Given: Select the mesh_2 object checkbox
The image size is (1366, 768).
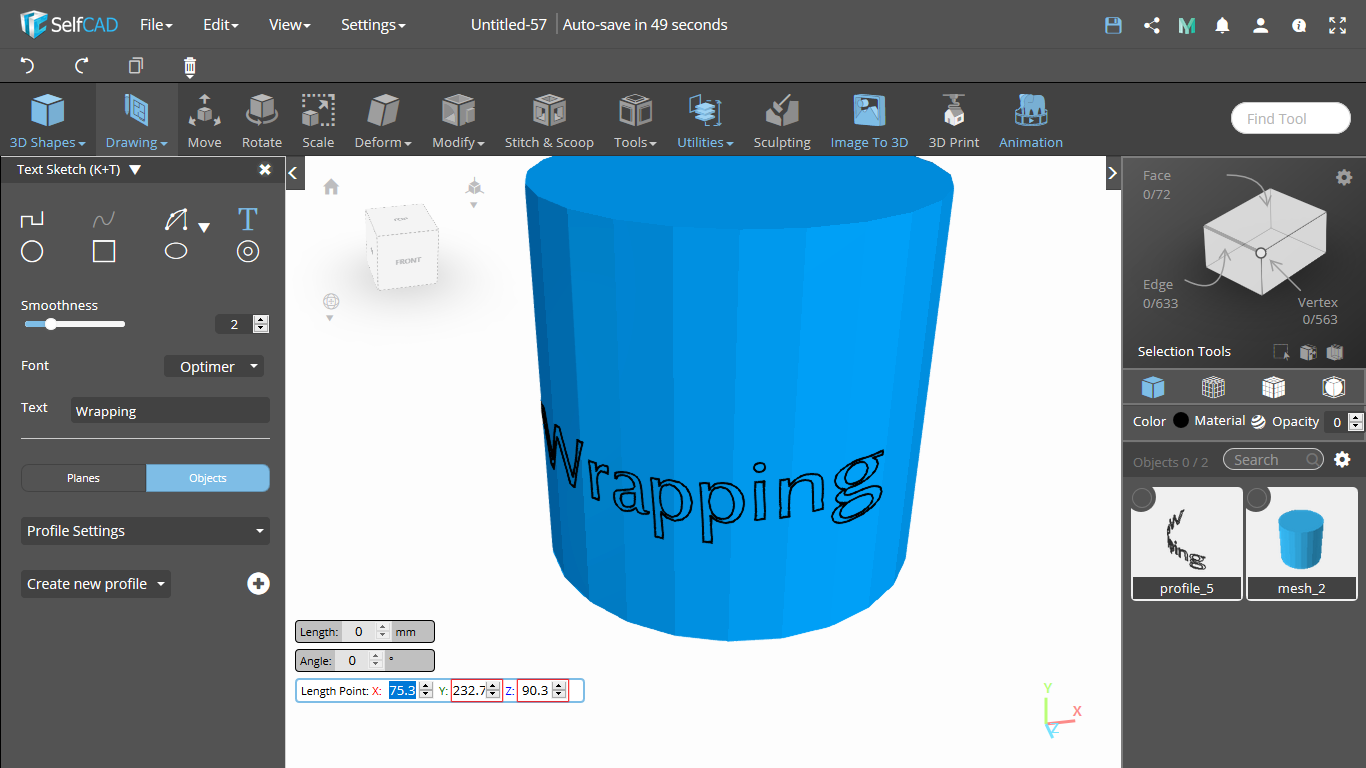Looking at the screenshot, I should coord(1258,498).
